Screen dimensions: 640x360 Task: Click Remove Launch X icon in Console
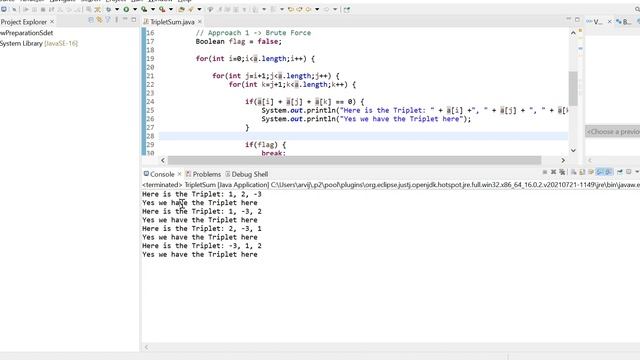coord(553,172)
